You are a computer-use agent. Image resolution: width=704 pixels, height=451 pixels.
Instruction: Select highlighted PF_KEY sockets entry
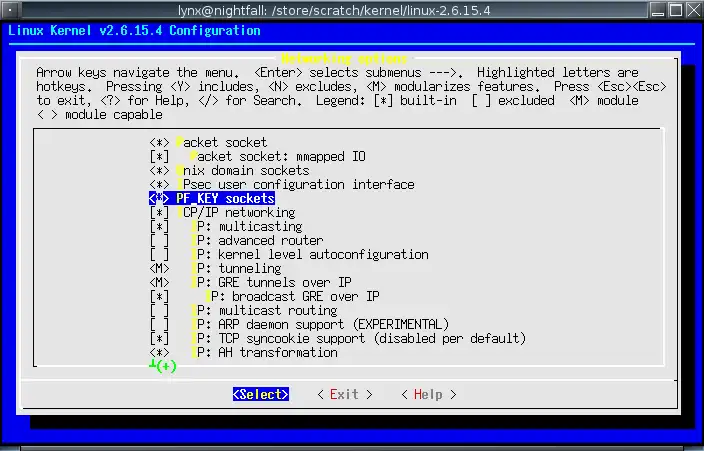click(x=225, y=199)
